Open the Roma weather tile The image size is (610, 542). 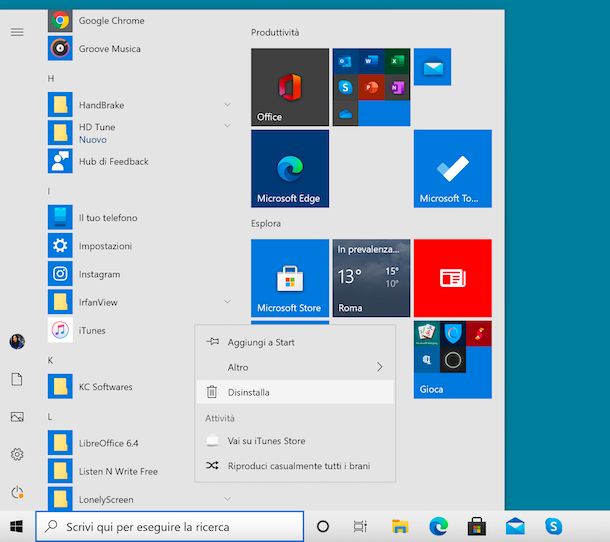click(371, 278)
